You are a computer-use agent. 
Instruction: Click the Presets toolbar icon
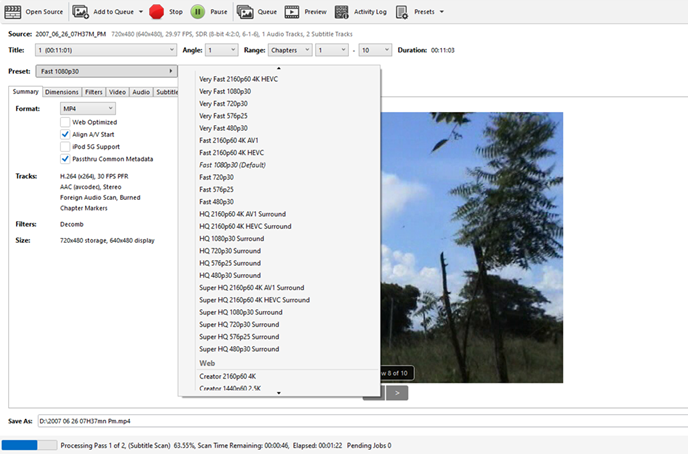tap(401, 12)
